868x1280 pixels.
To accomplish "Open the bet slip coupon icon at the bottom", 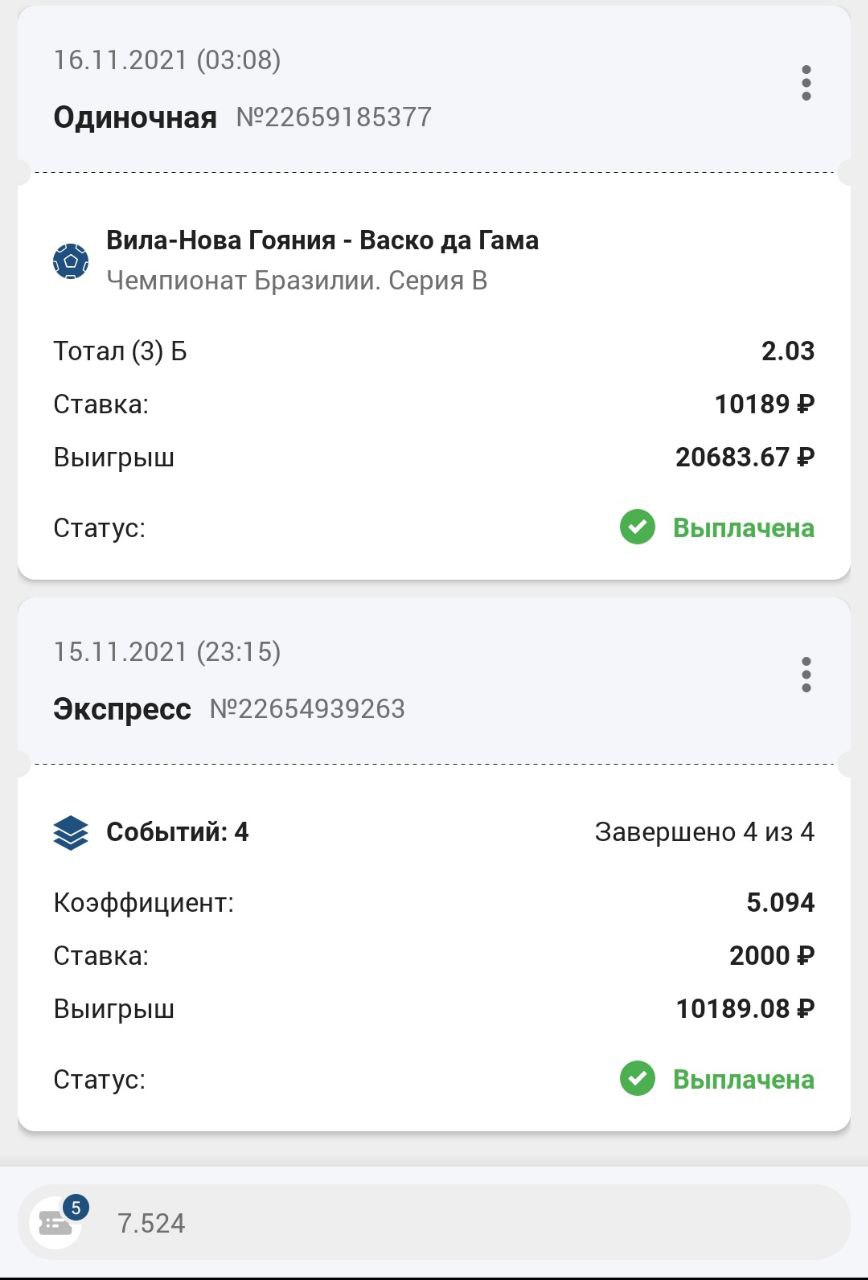I will coord(55,1222).
